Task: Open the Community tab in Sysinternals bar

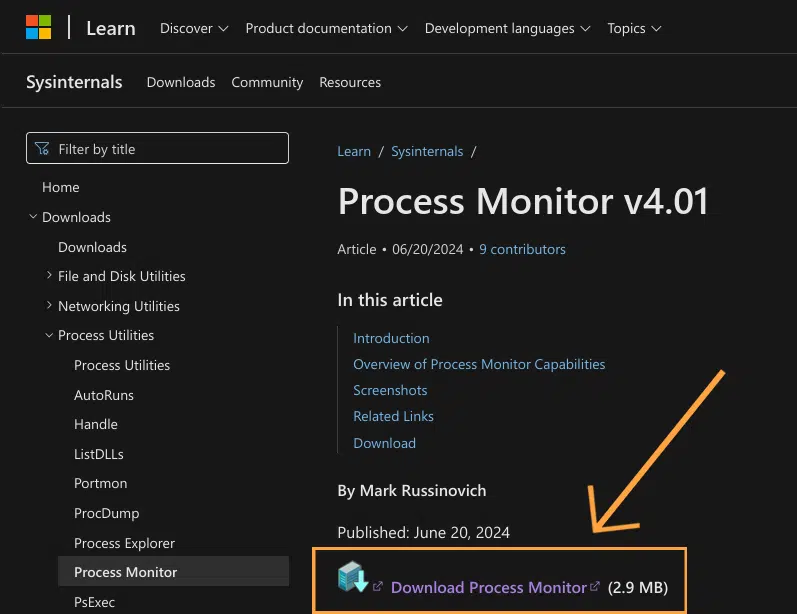Action: click(267, 82)
